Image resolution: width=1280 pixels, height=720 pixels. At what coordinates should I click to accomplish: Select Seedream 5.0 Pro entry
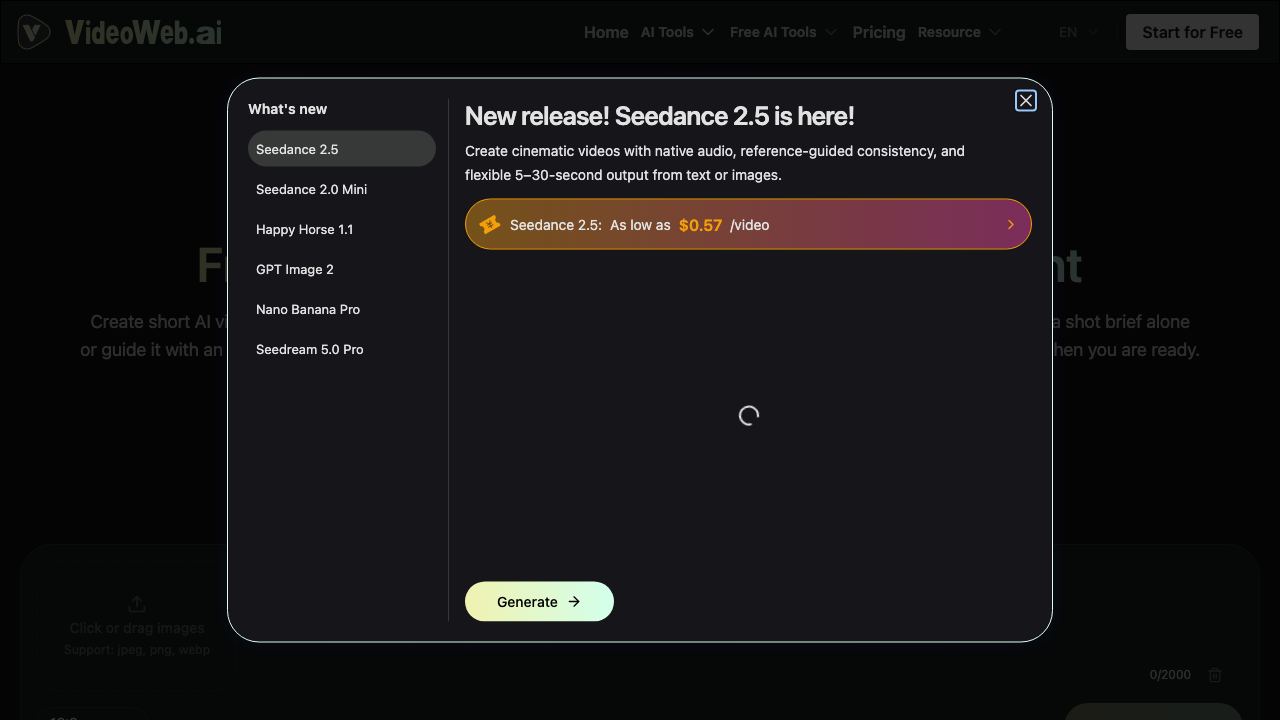[342, 349]
